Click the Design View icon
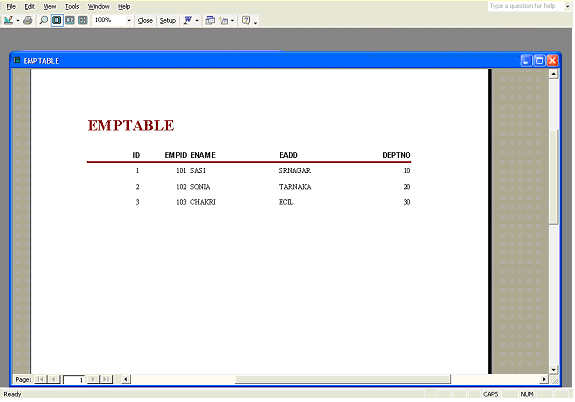Image resolution: width=575 pixels, height=402 pixels. coord(8,20)
